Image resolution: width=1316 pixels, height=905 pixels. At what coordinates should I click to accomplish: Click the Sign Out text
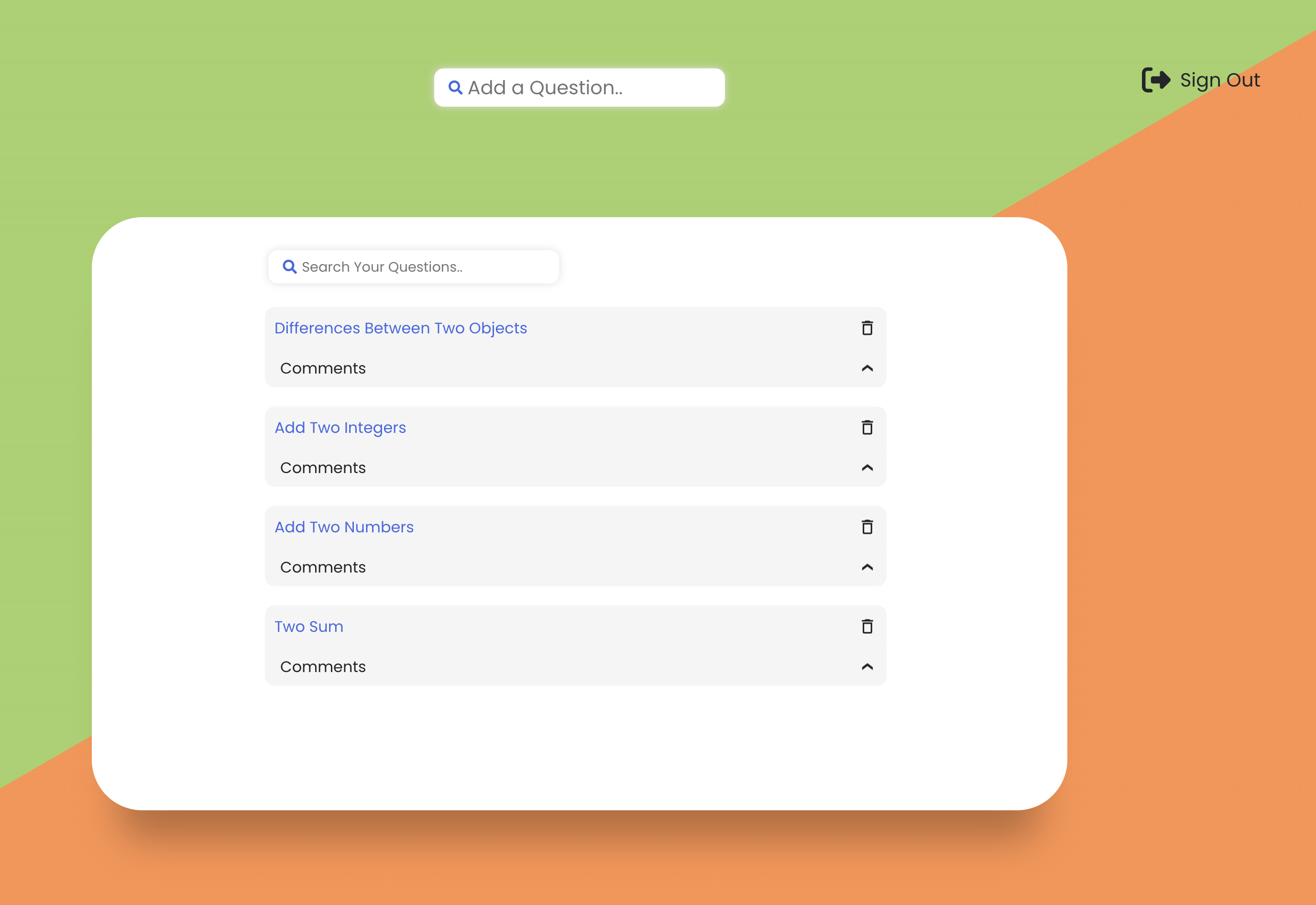1220,80
